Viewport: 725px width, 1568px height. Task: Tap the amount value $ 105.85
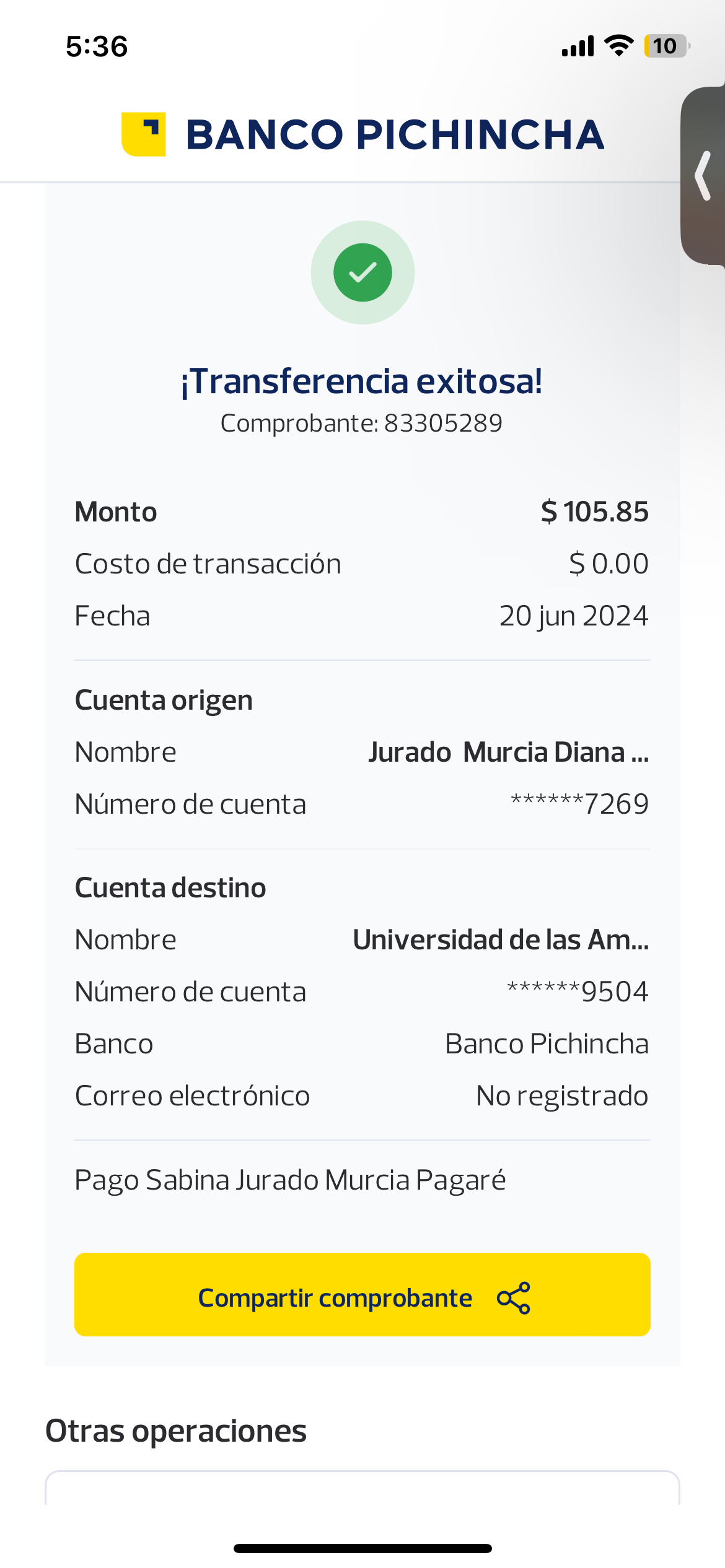coord(594,512)
